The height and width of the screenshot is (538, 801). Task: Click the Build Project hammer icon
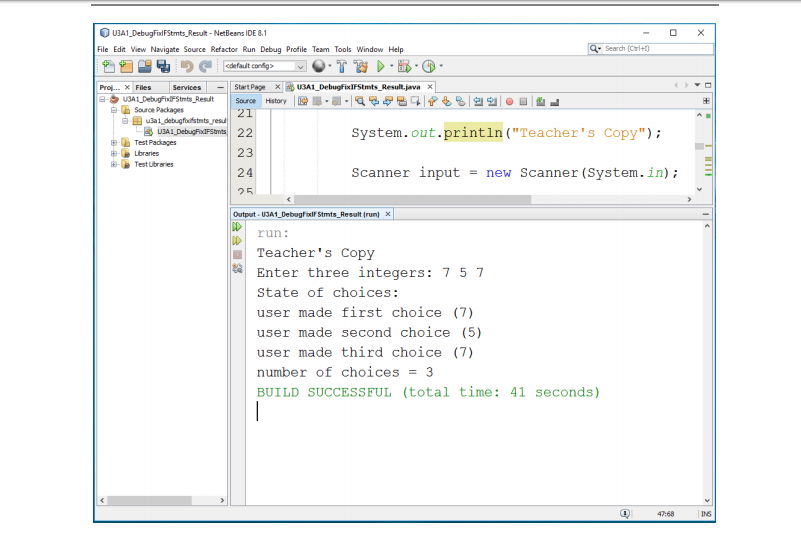tap(341, 66)
